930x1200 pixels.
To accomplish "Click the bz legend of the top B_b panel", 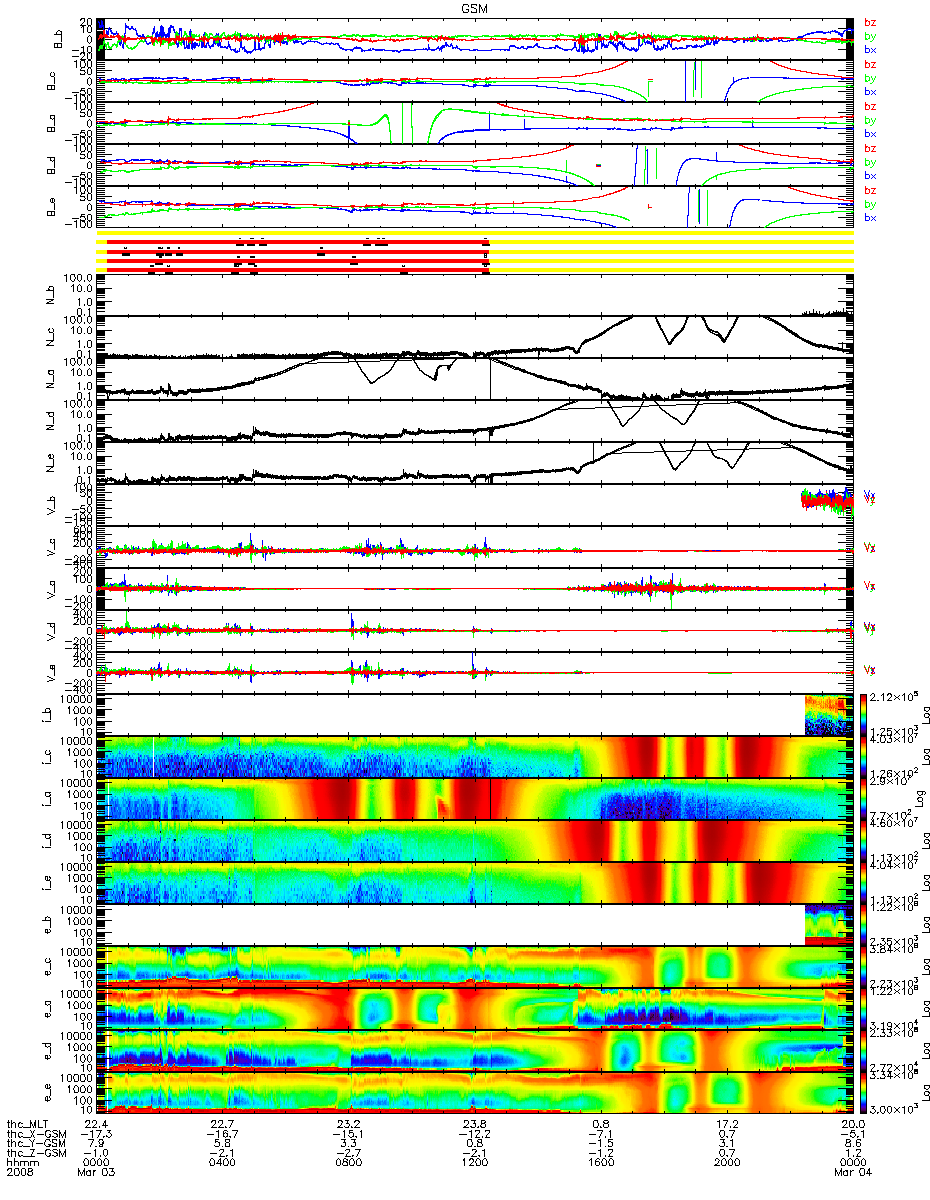I will coord(870,23).
